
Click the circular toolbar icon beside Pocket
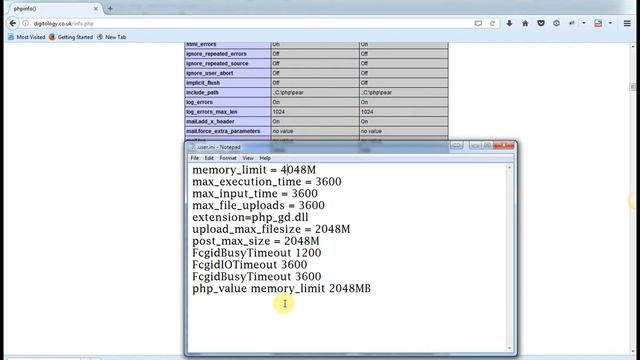(556, 24)
